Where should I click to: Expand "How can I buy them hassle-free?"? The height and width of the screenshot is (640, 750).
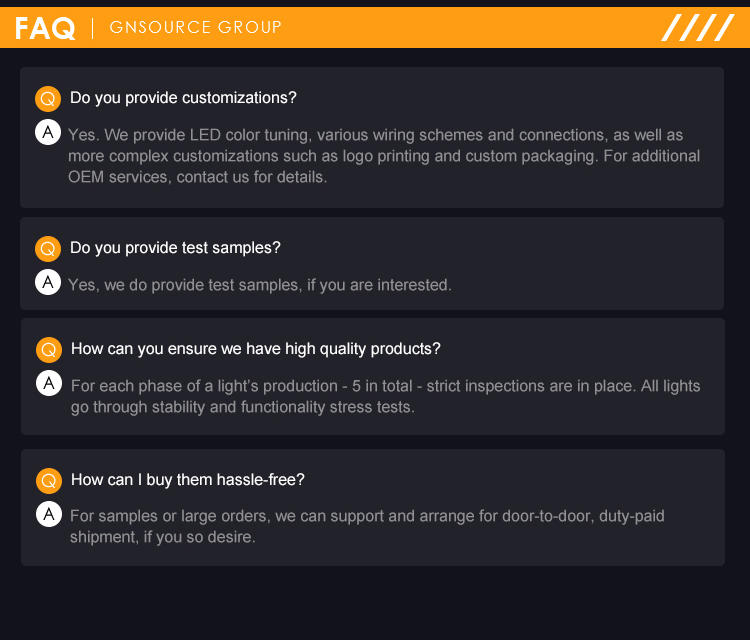[x=188, y=480]
